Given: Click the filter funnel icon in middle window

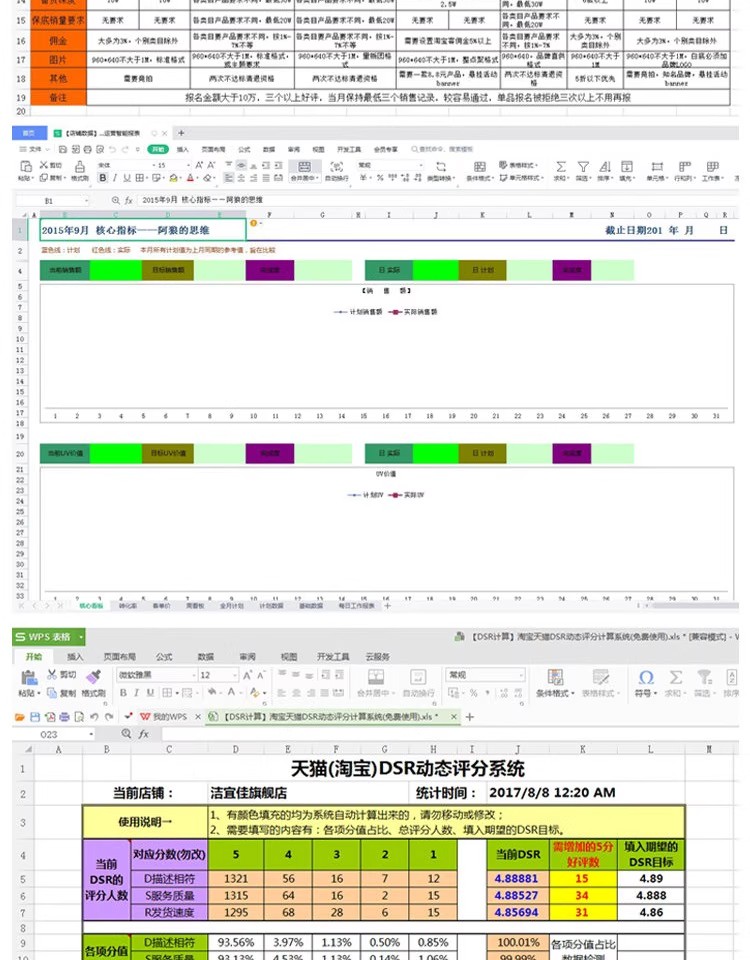Looking at the screenshot, I should [x=583, y=167].
